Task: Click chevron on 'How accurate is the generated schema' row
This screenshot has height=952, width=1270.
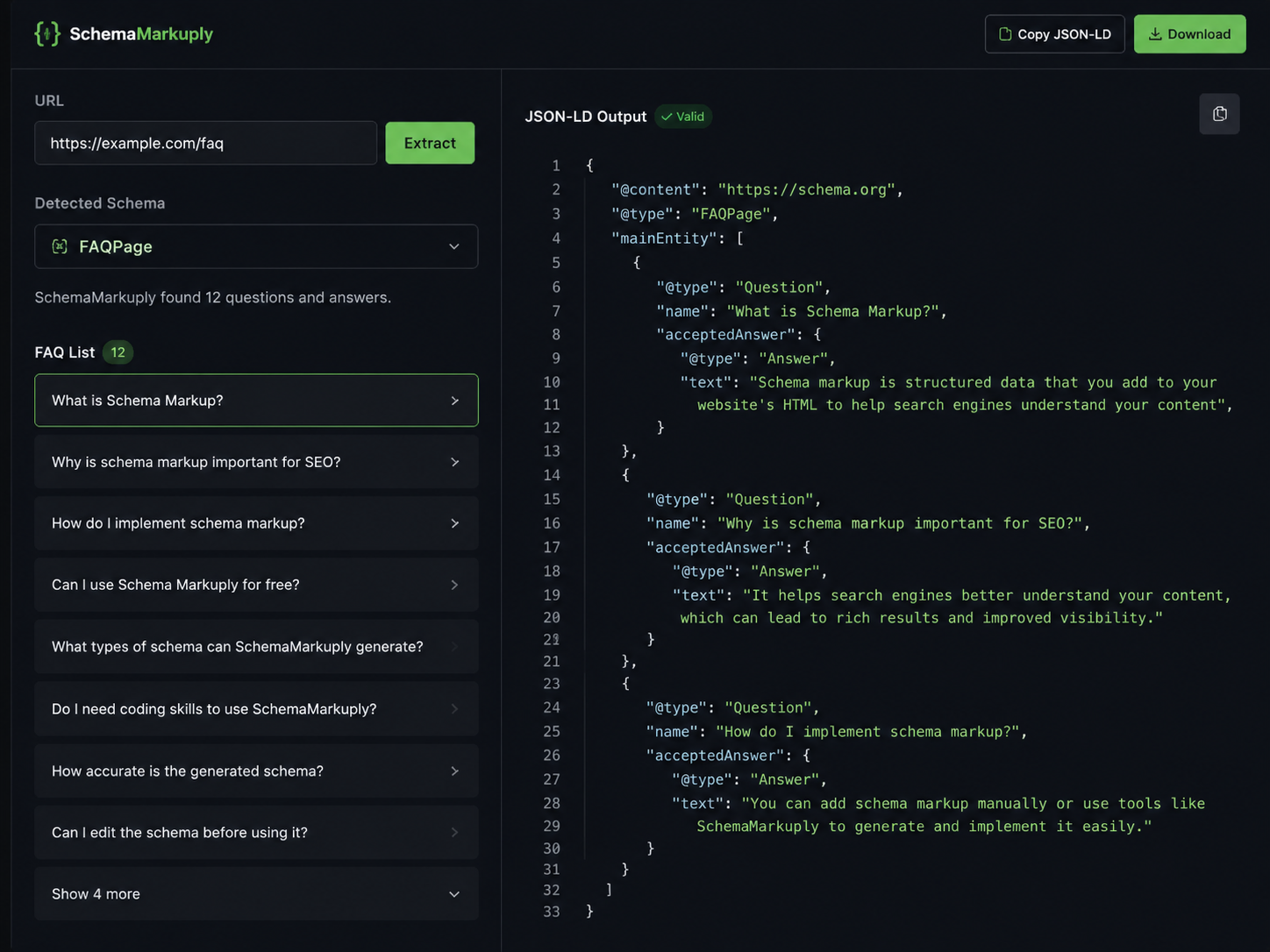Action: pyautogui.click(x=454, y=771)
